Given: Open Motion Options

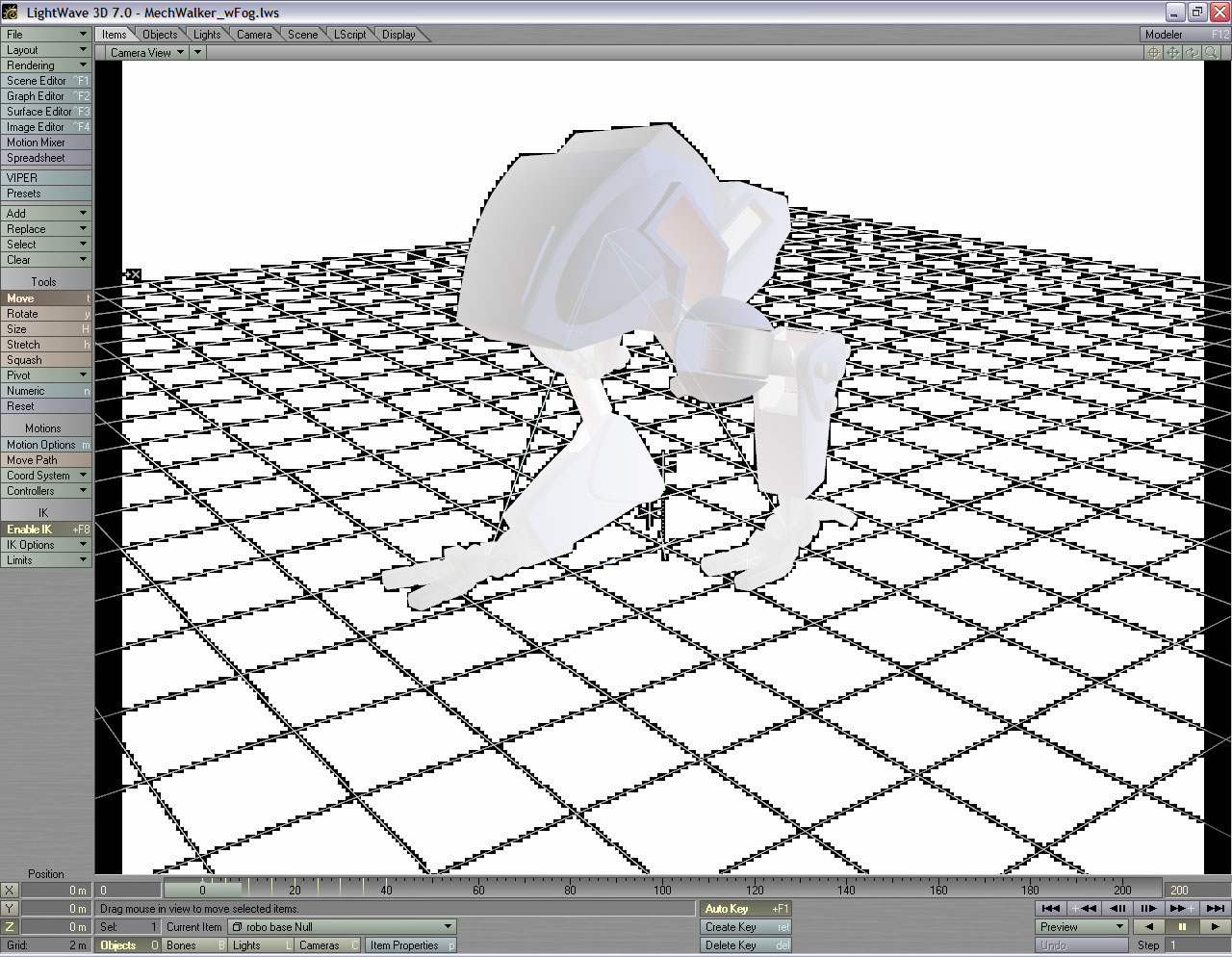Looking at the screenshot, I should 46,445.
